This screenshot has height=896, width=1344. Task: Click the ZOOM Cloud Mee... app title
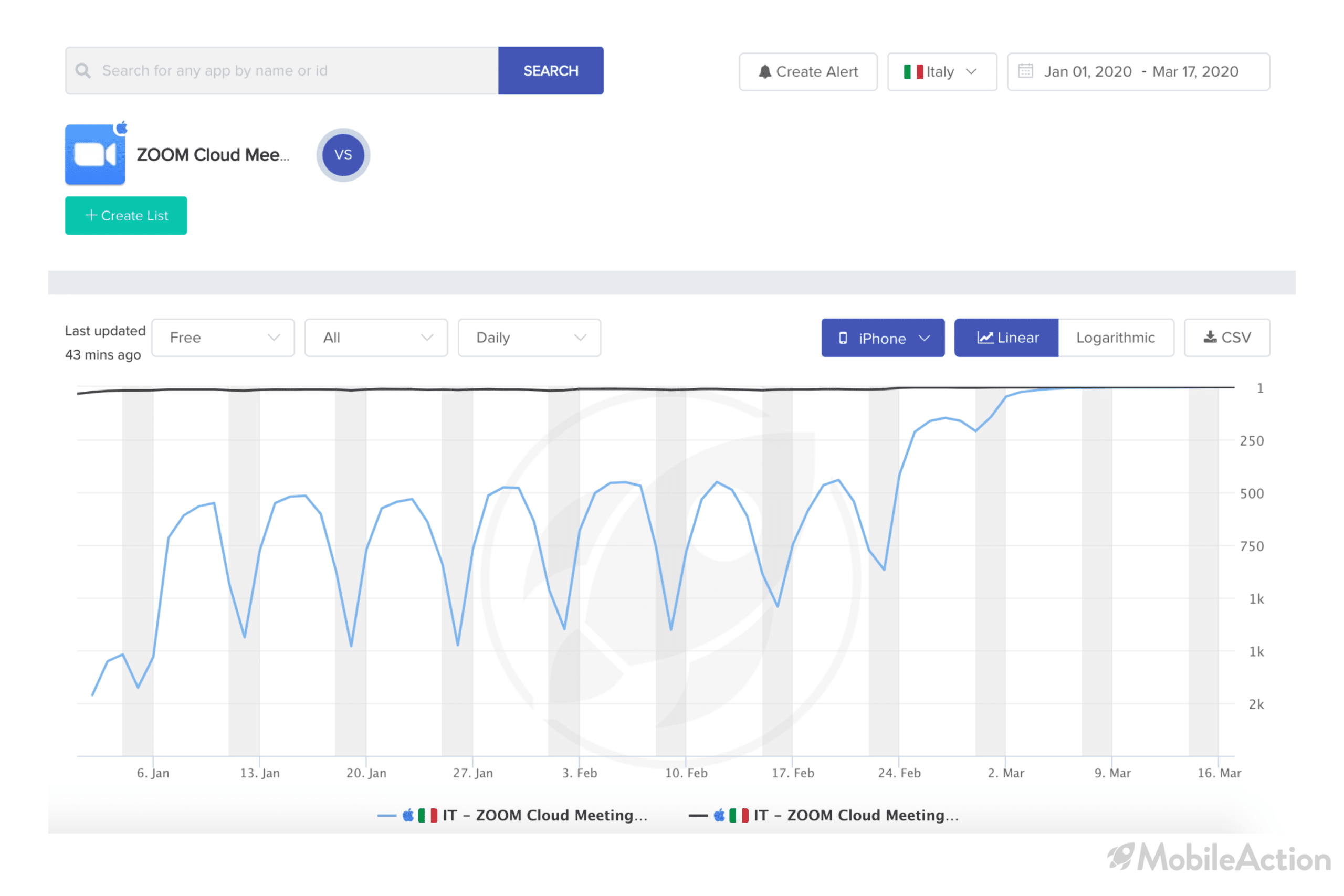point(213,155)
